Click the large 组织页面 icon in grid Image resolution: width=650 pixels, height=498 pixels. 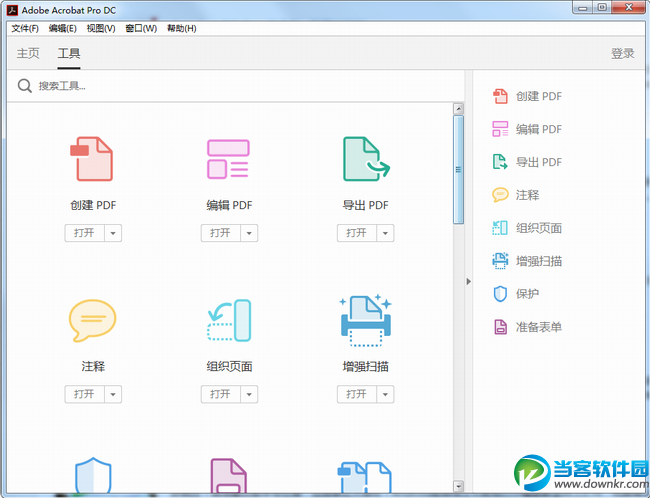coord(229,321)
